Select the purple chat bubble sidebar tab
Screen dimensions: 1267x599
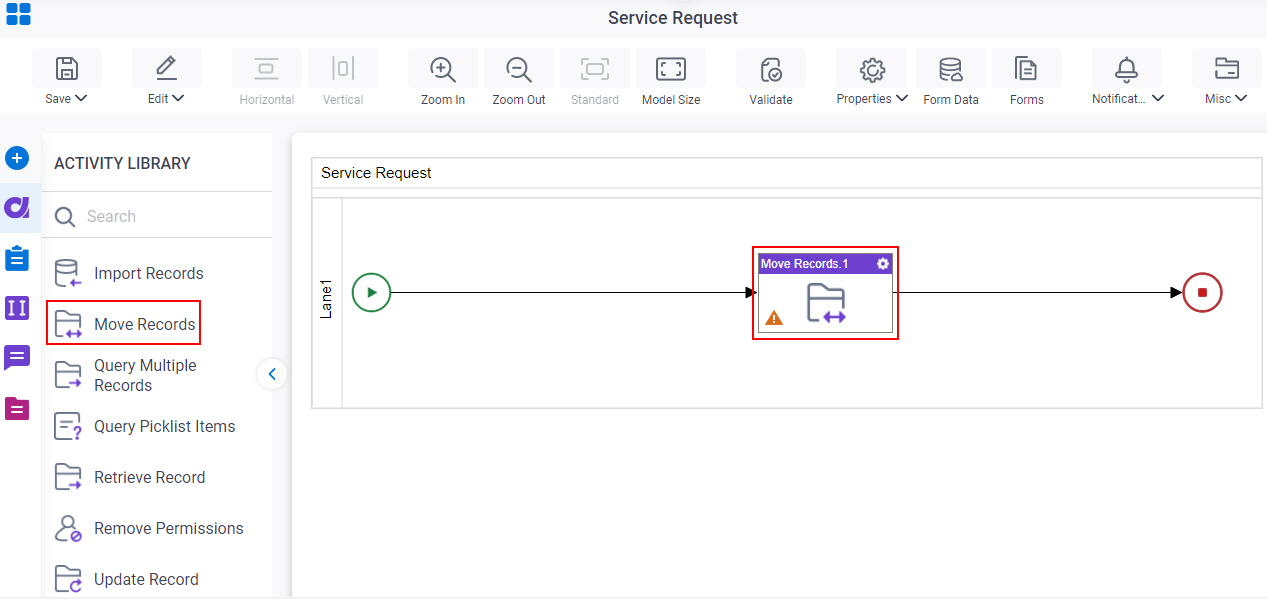point(17,358)
